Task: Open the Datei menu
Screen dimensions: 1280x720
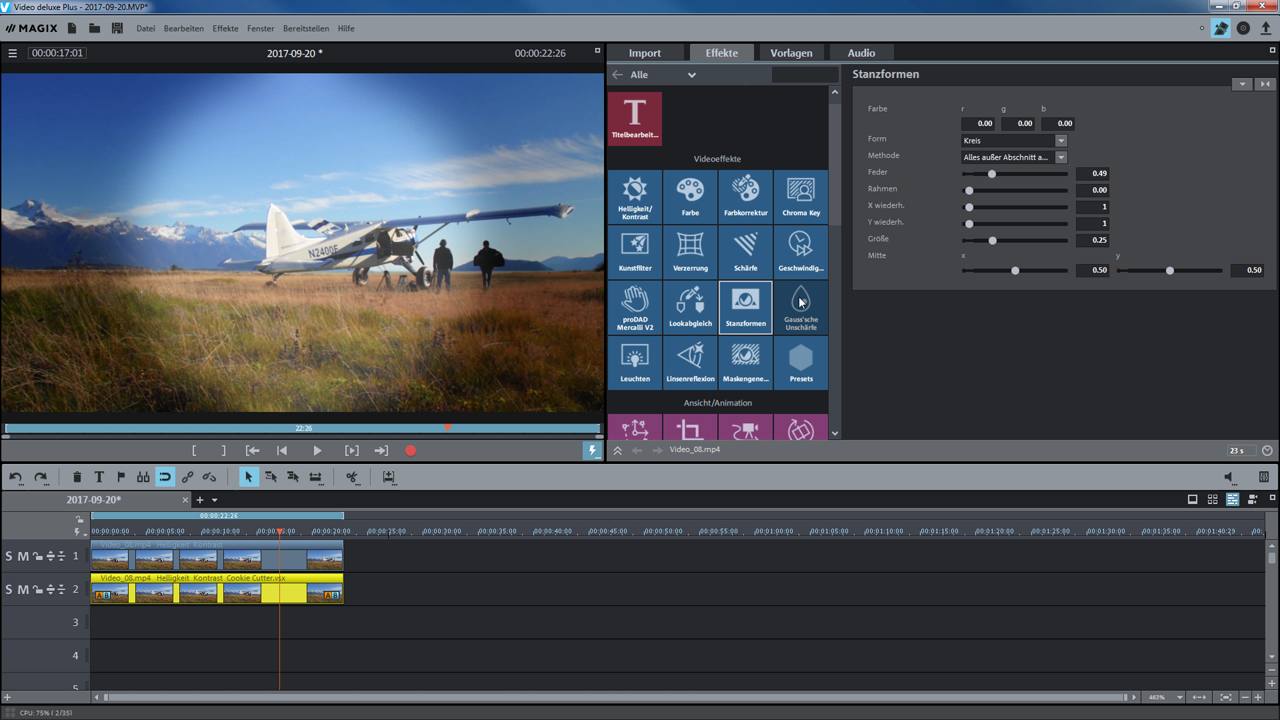Action: coord(146,28)
